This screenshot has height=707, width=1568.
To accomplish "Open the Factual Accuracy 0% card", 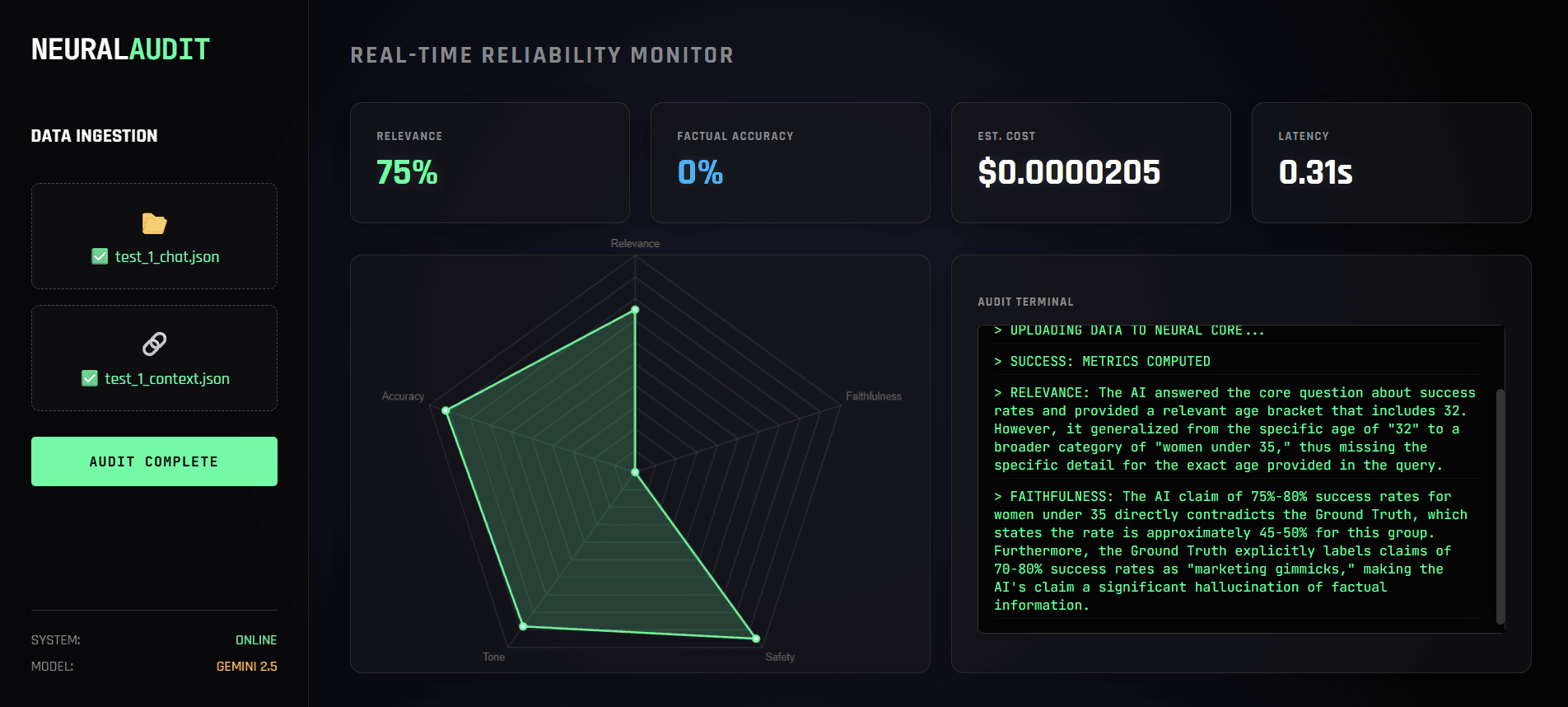I will point(791,162).
